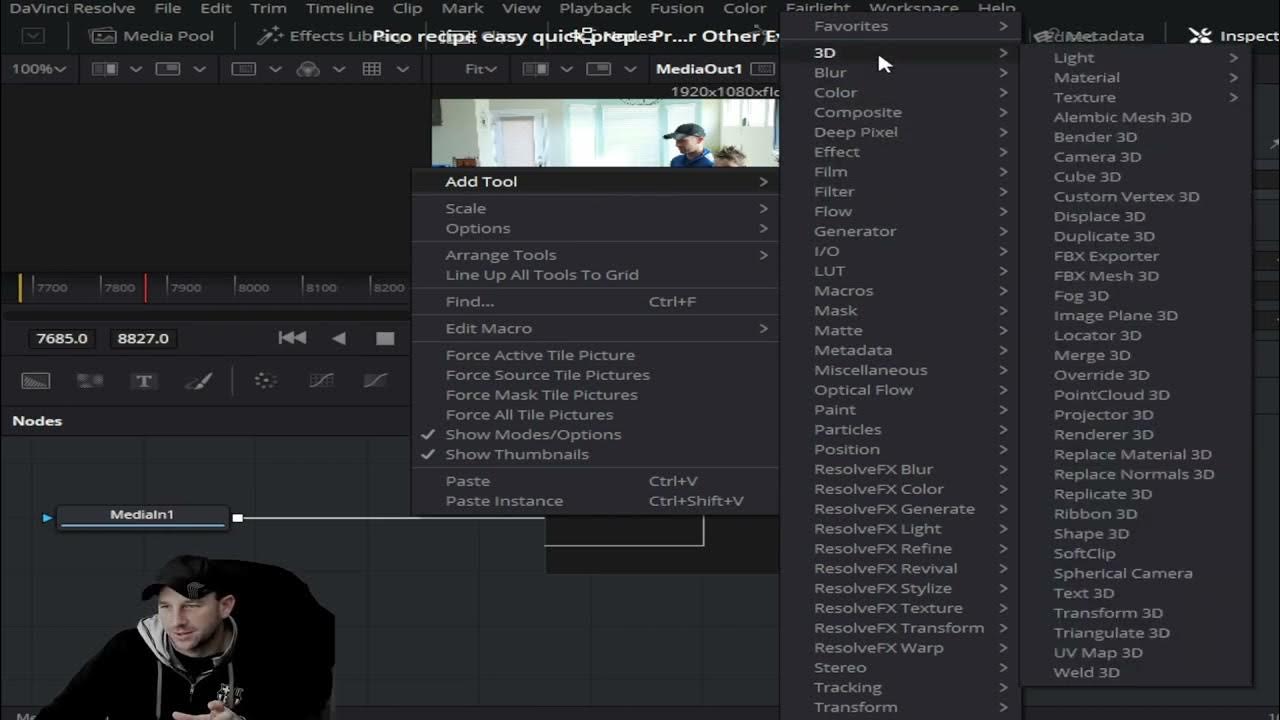
Task: Click the color channels icon in the left viewer
Action: coord(309,69)
